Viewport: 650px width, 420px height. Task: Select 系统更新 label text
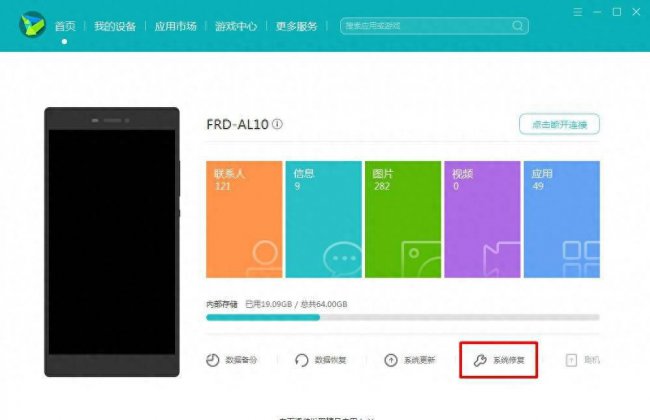[x=420, y=360]
